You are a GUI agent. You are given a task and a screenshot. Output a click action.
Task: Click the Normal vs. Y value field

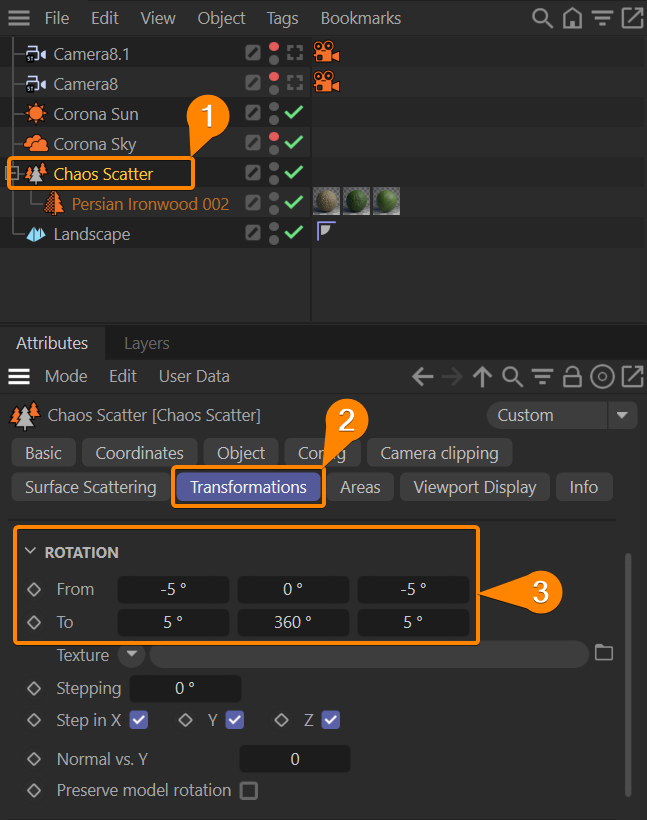[295, 759]
